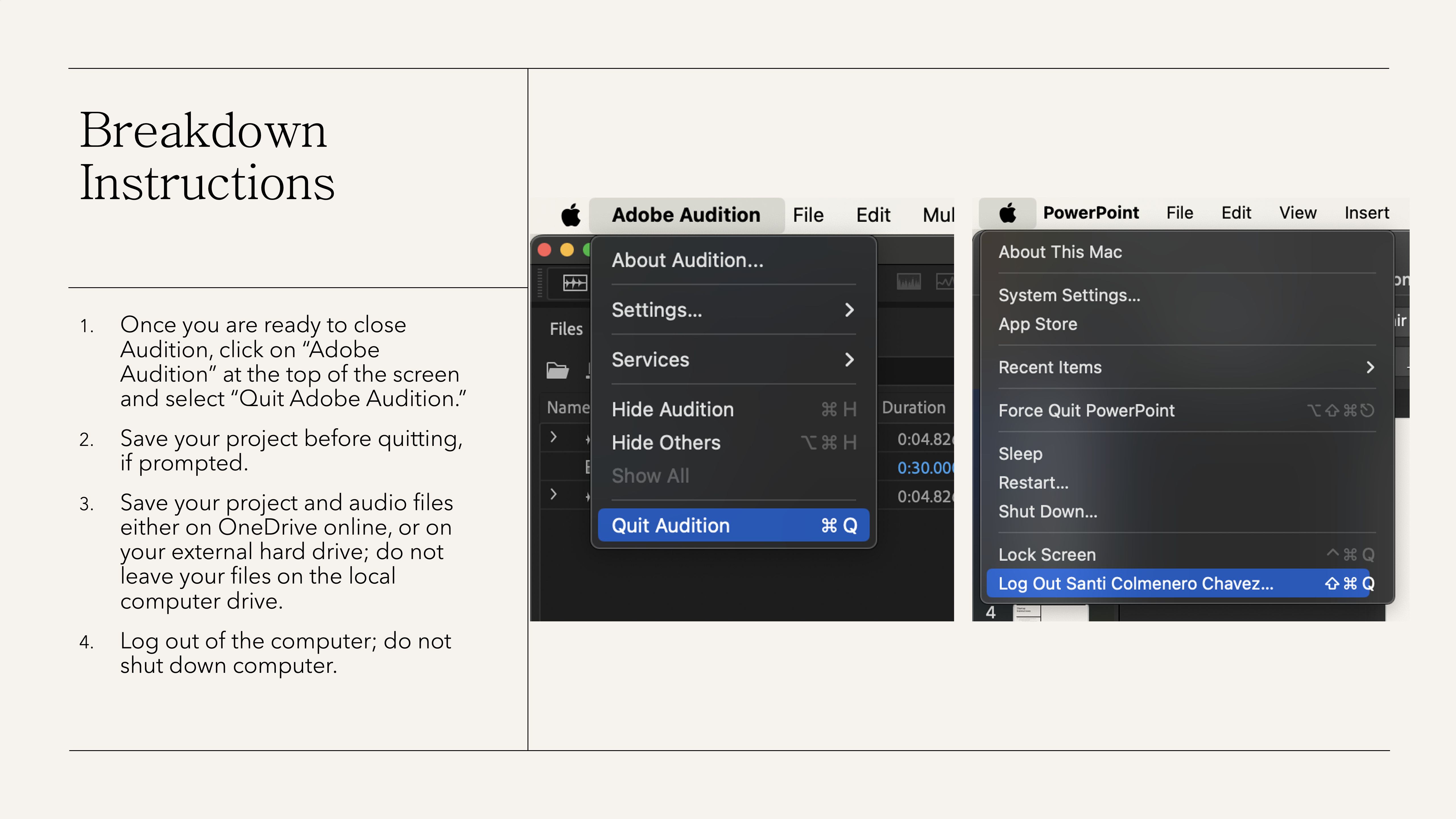
Task: Select Force Quit PowerPoint
Action: pyautogui.click(x=1187, y=410)
